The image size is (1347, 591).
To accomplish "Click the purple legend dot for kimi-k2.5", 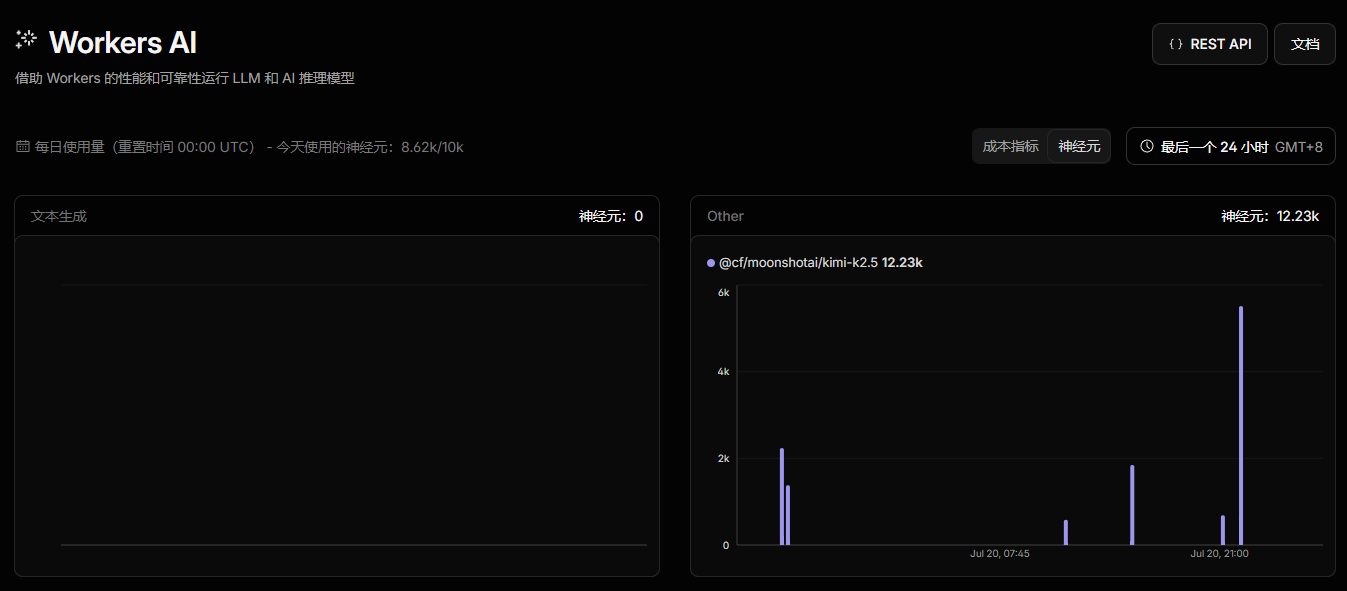I will click(x=711, y=263).
